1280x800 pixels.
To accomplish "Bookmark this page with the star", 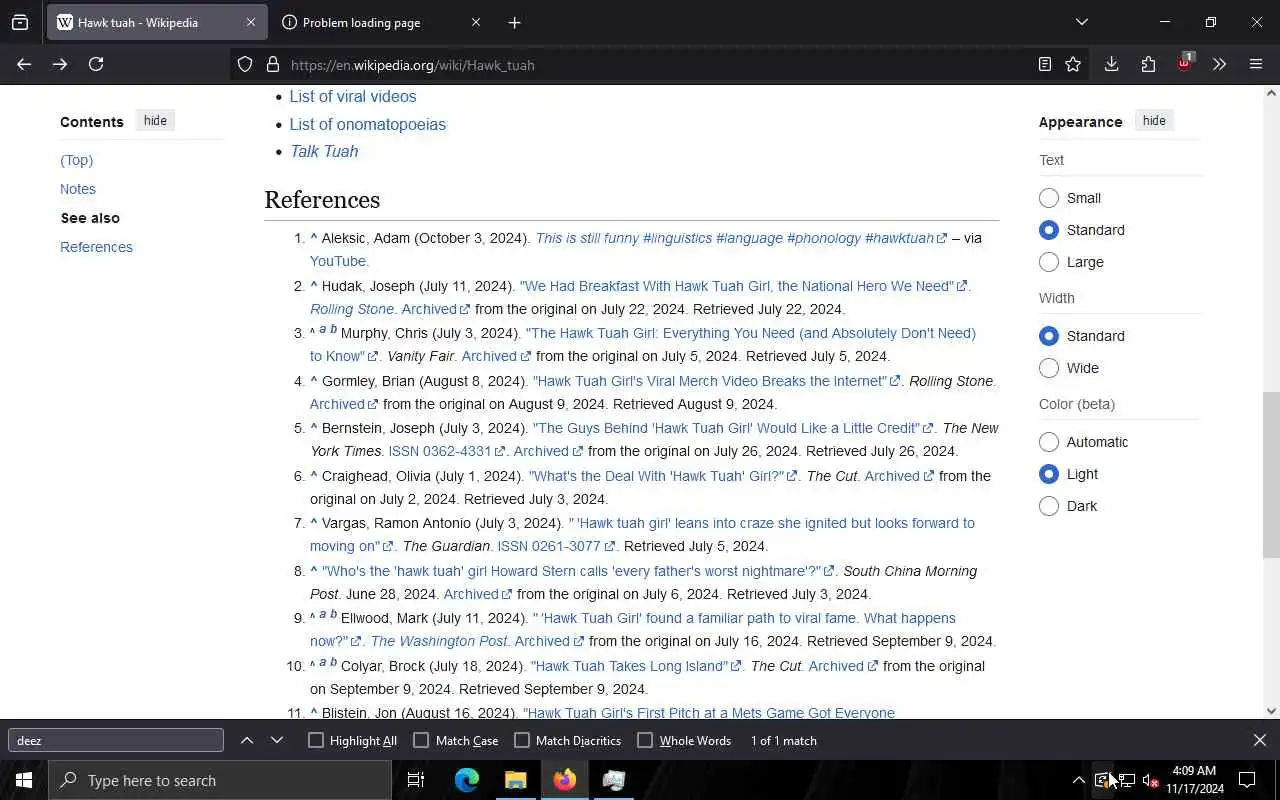I will click(x=1073, y=64).
